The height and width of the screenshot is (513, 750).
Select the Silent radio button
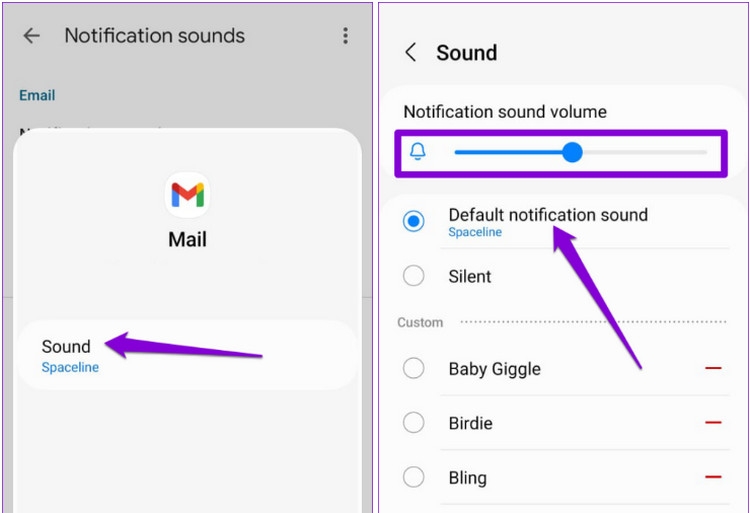pos(413,276)
